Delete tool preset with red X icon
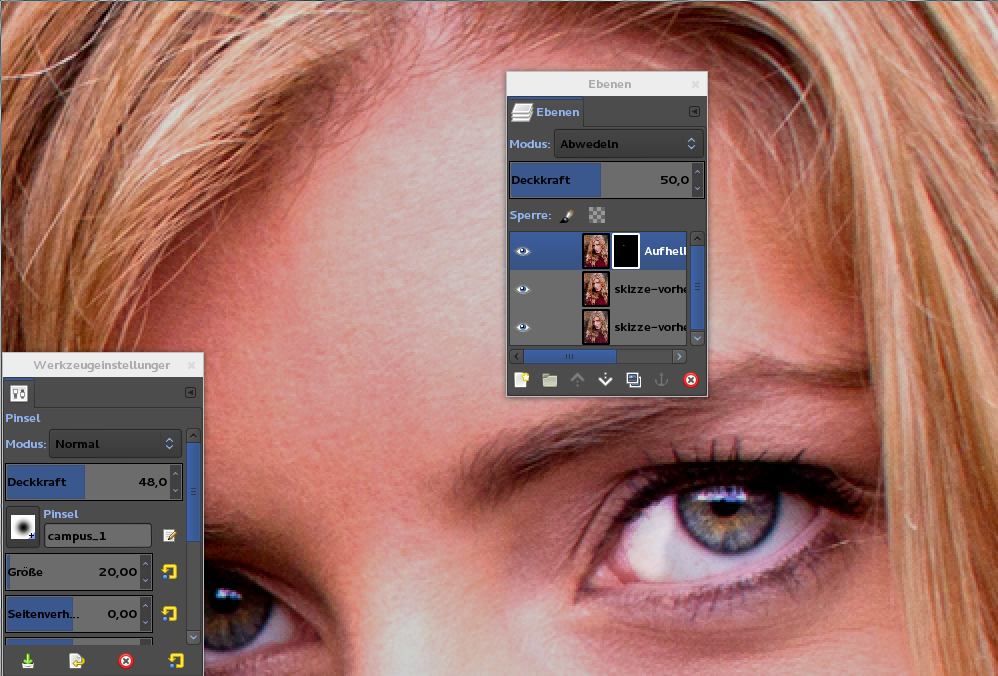This screenshot has width=998, height=676. [x=126, y=661]
